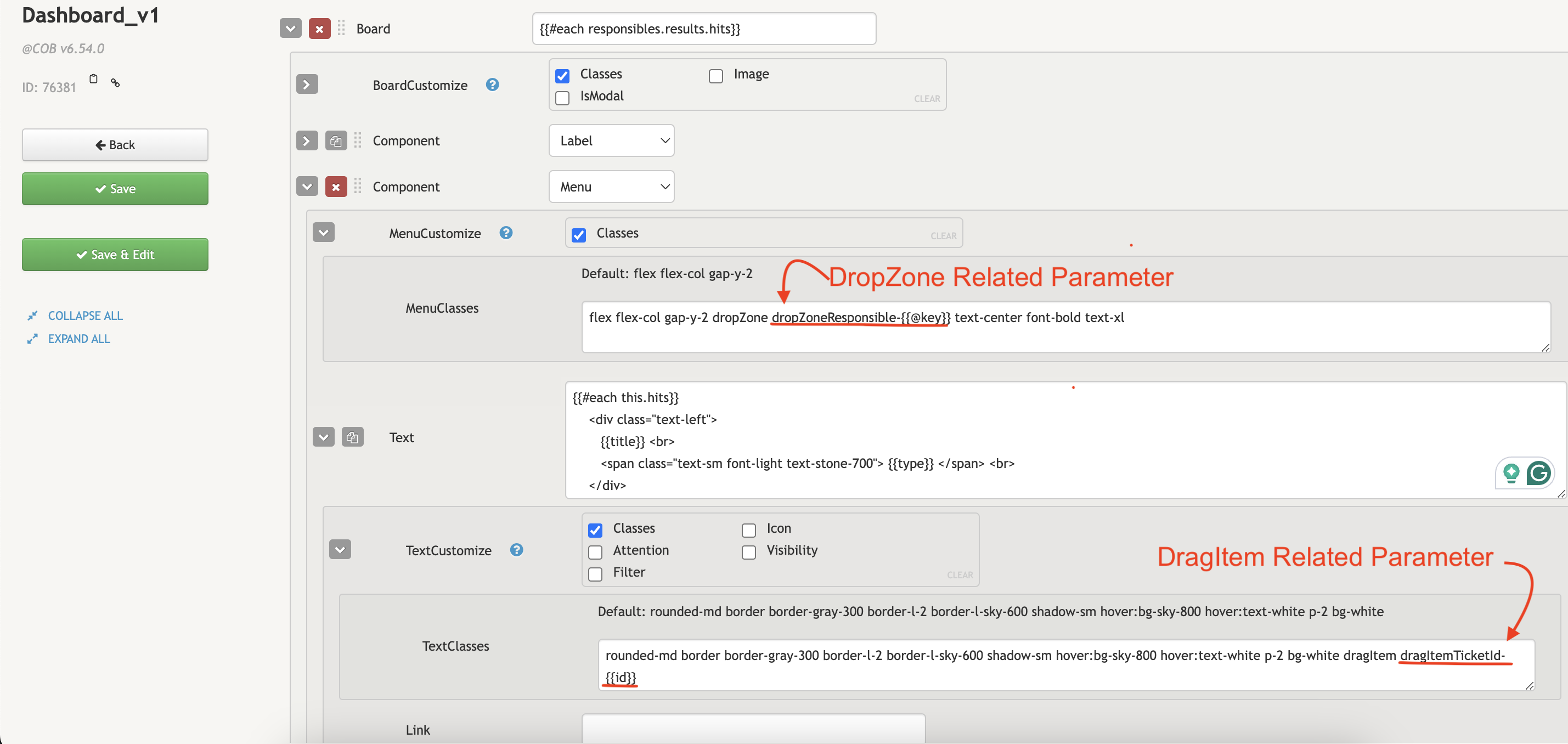Screen dimensions: 1568x744
Task: Collapse the MenuCustomize section
Action: (323, 233)
